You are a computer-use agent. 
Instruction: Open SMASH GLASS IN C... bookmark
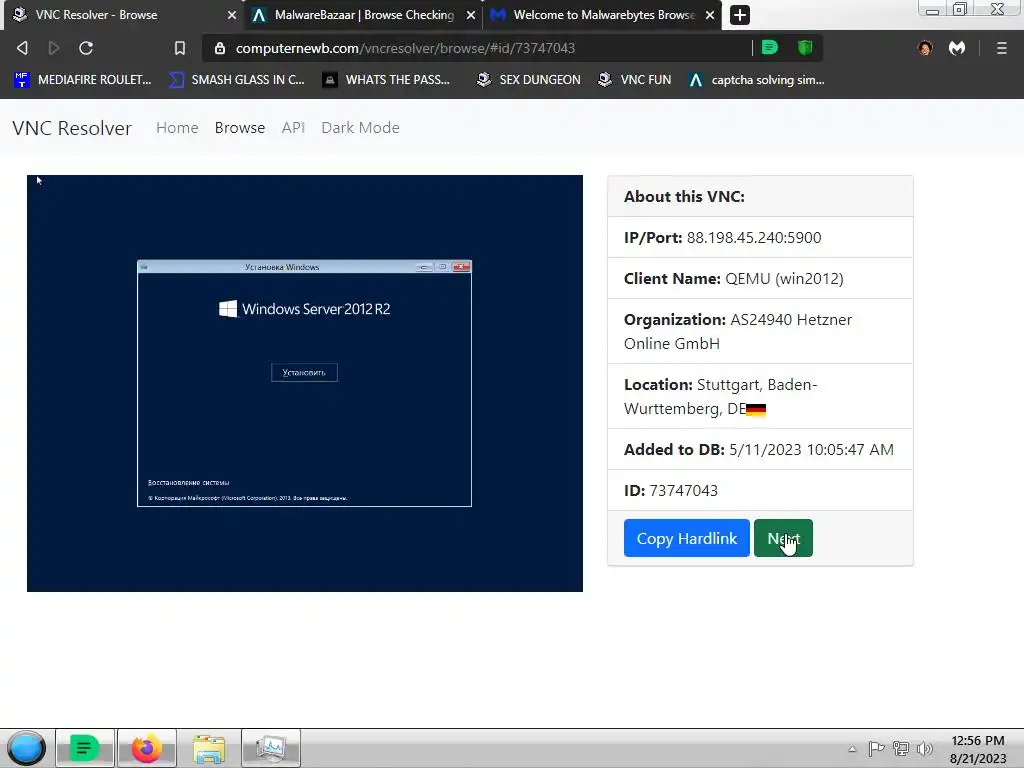[236, 80]
